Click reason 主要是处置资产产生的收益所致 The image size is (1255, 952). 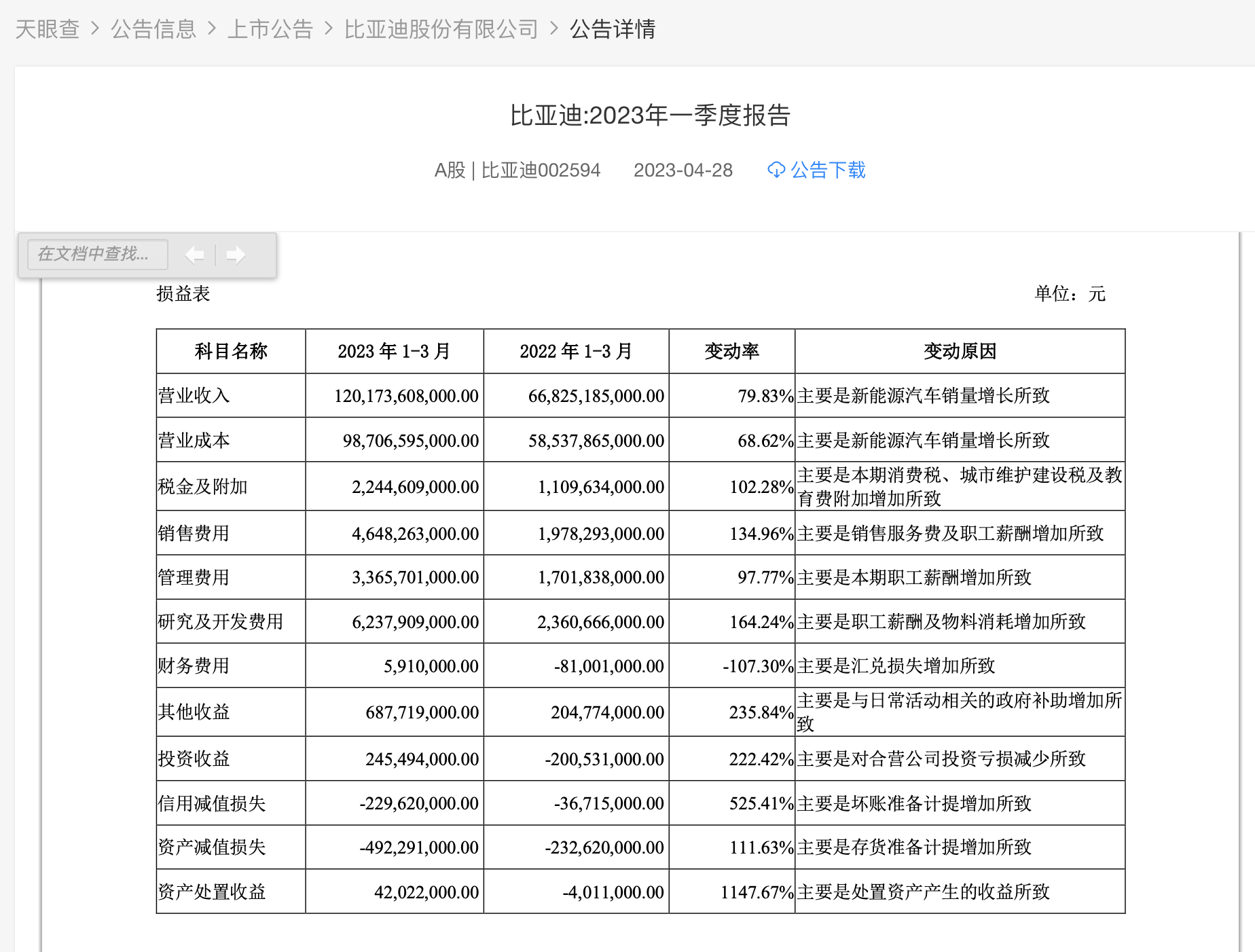(x=924, y=892)
